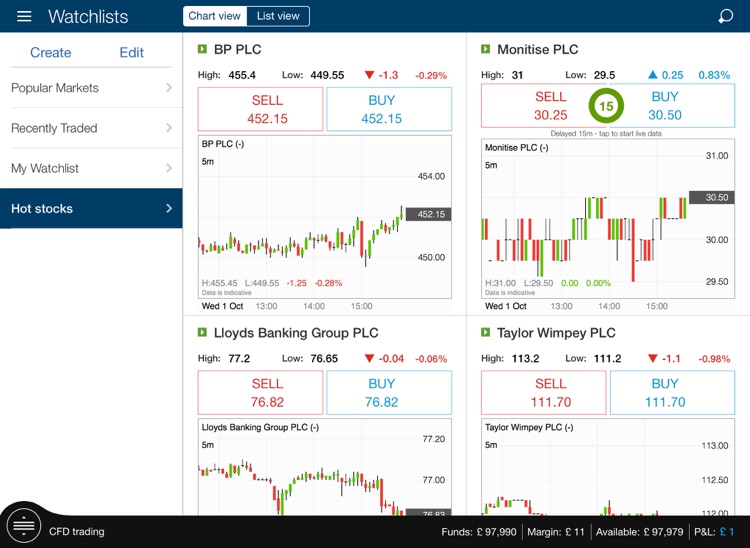Image resolution: width=750 pixels, height=548 pixels.
Task: Sell Taylor Wimpey at 111.70
Action: 543,393
